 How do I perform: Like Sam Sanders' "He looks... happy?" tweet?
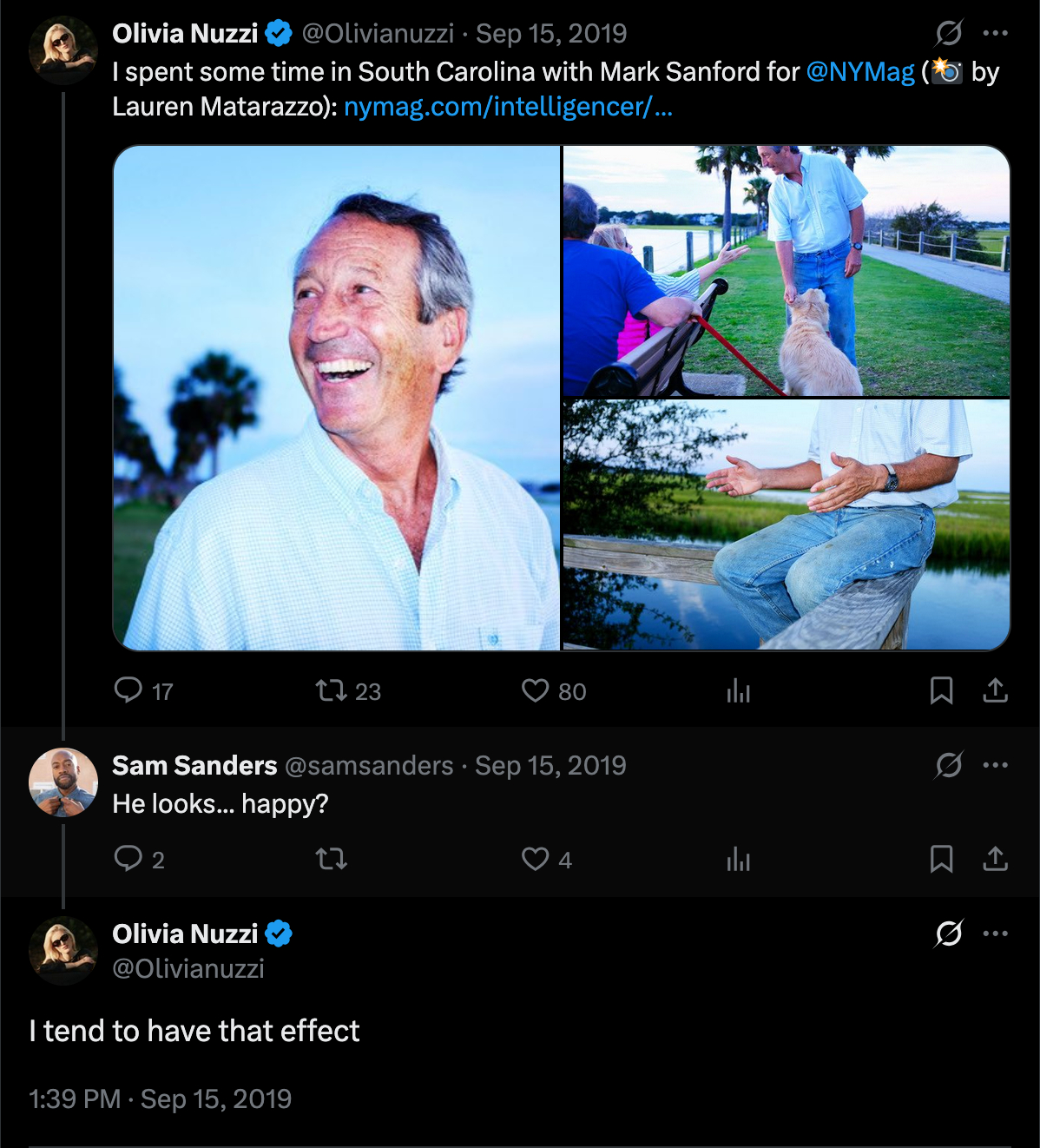tap(535, 859)
